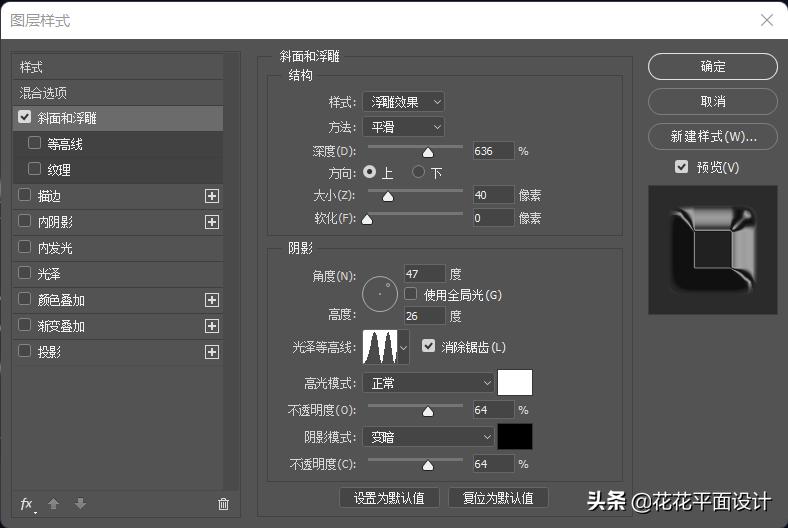Image resolution: width=788 pixels, height=528 pixels.
Task: Click 复位为默认值 button
Action: click(x=498, y=498)
